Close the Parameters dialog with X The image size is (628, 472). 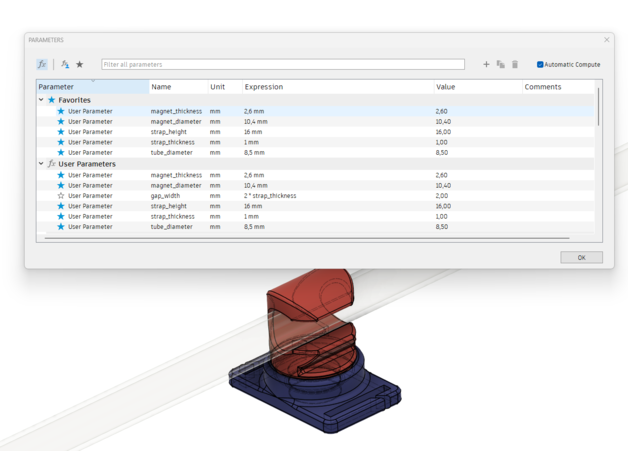(x=606, y=40)
